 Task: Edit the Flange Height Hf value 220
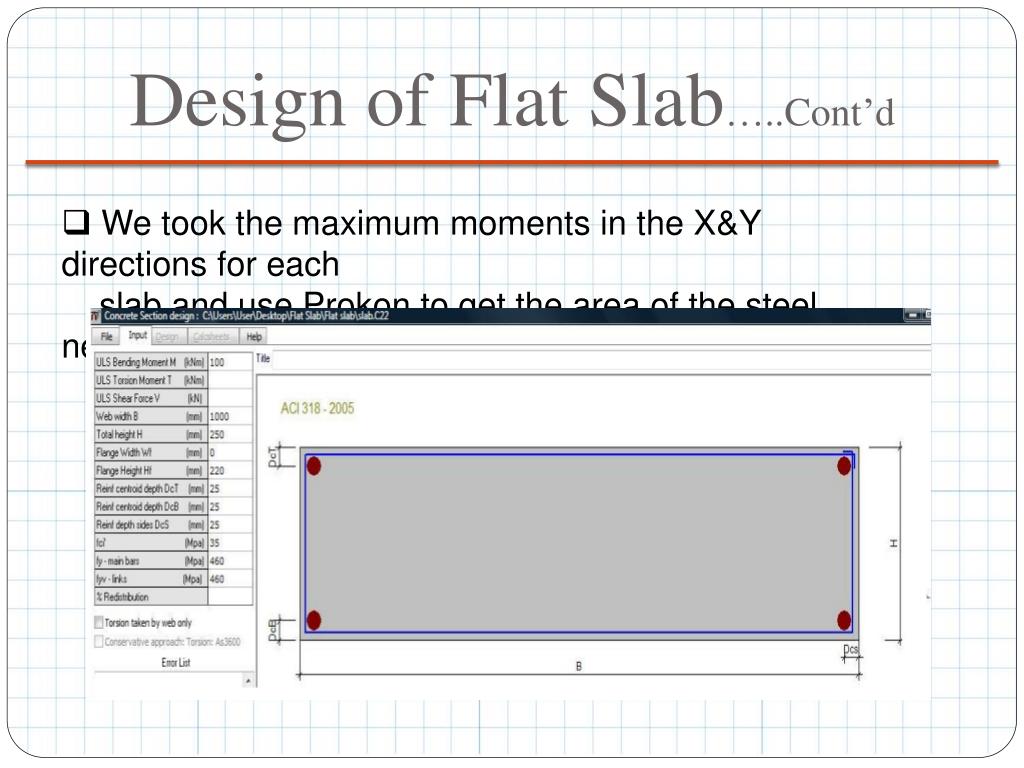[x=230, y=470]
